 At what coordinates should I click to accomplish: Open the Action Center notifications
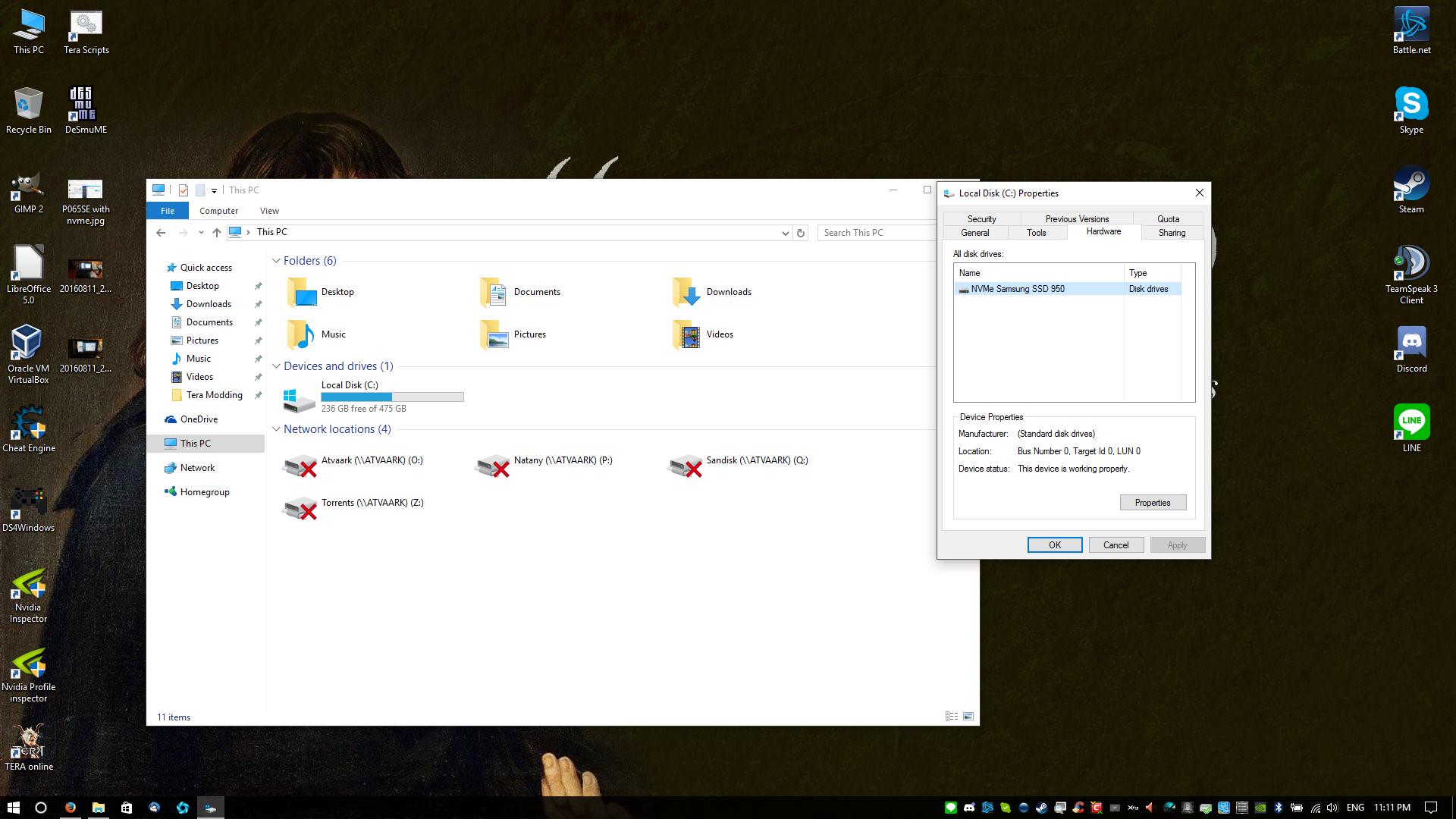(x=1431, y=808)
